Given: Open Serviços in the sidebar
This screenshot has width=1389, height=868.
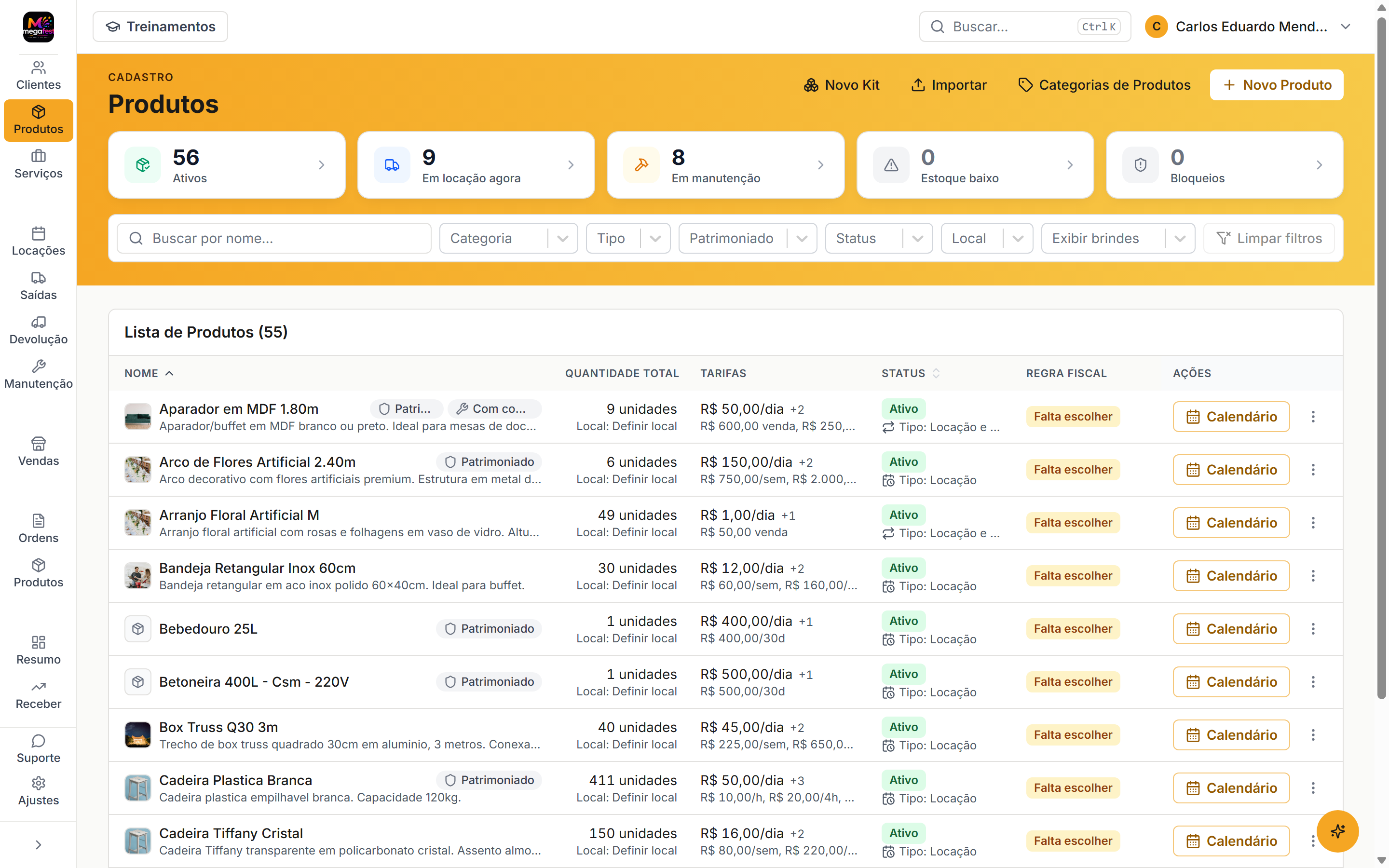Looking at the screenshot, I should (x=39, y=164).
